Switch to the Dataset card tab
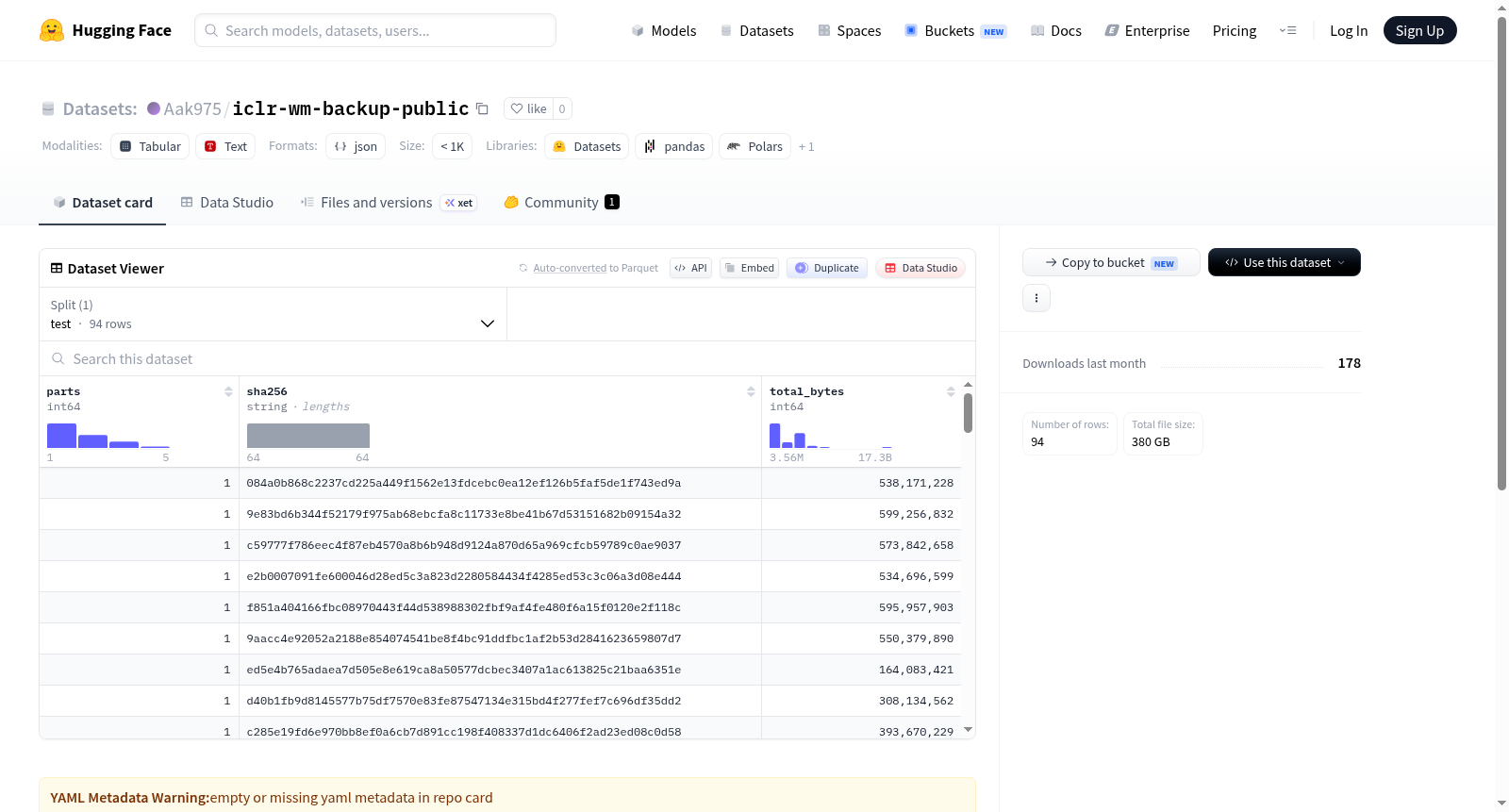This screenshot has height=812, width=1509. [x=102, y=202]
